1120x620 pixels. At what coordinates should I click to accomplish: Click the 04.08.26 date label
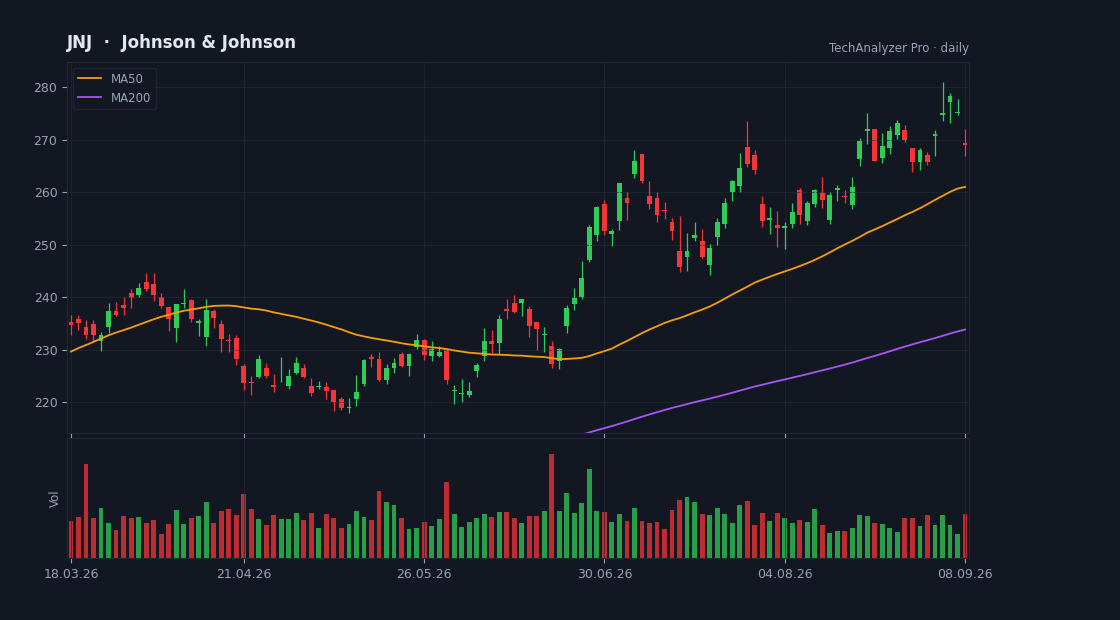785,574
